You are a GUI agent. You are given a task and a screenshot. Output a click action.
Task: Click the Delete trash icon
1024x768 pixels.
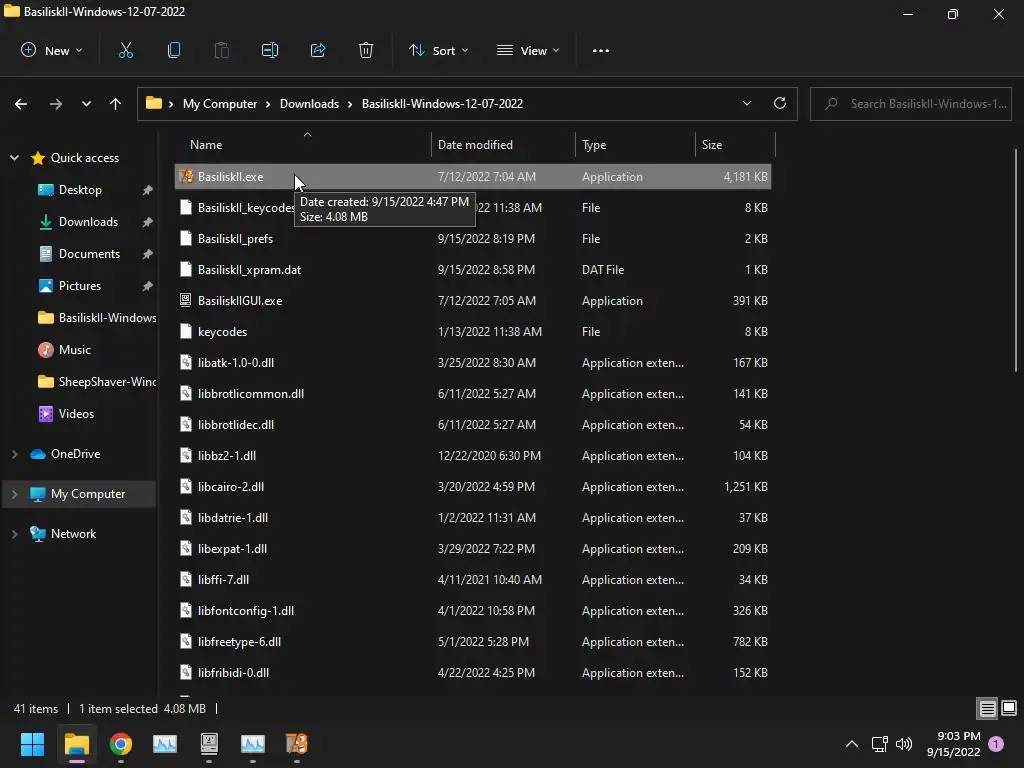(x=366, y=50)
